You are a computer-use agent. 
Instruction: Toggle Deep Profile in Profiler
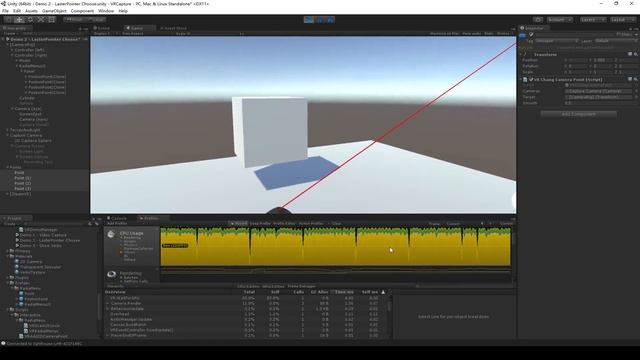260,224
